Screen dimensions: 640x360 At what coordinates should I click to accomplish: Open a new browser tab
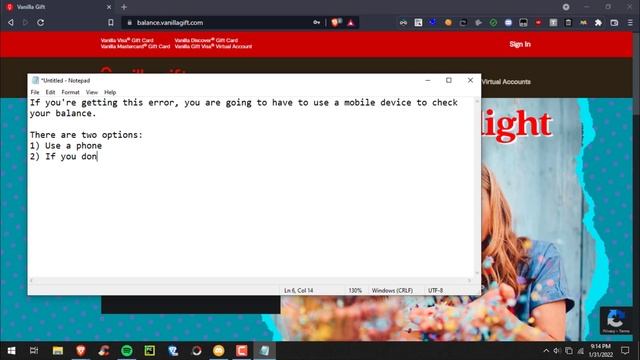pyautogui.click(x=124, y=7)
